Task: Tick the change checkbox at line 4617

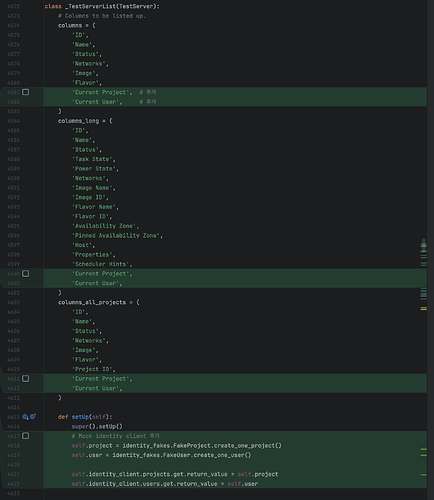Action: pyautogui.click(x=26, y=436)
